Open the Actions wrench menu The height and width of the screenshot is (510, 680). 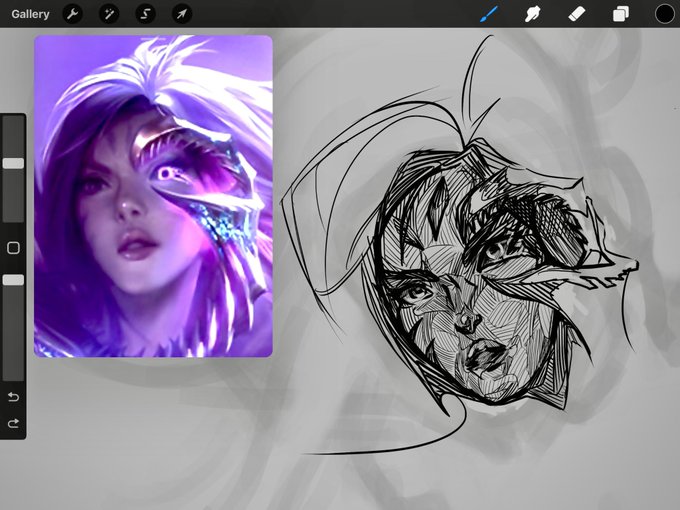(72, 14)
